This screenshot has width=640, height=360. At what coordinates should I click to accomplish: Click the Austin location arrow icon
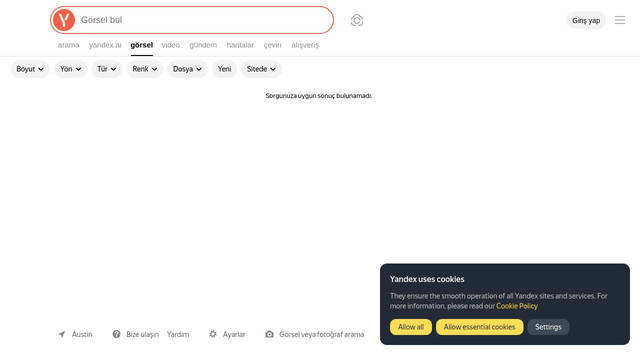62,334
